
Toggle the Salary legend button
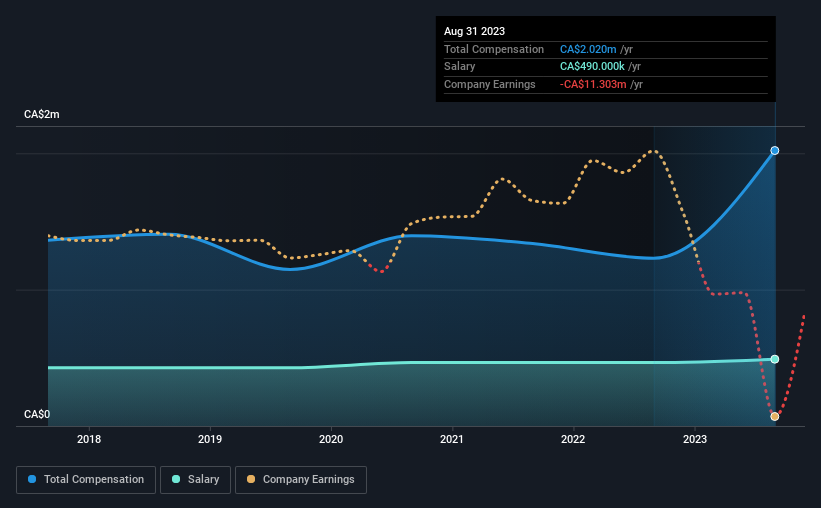click(x=195, y=480)
